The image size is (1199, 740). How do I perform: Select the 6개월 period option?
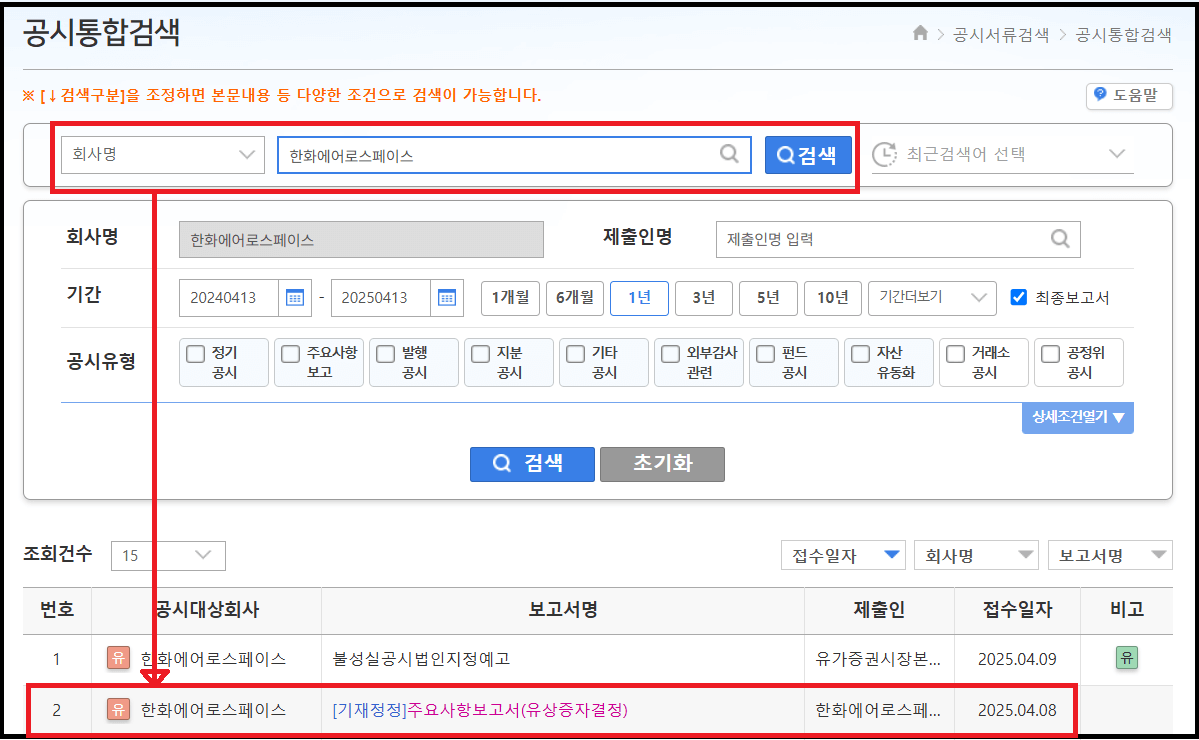575,297
